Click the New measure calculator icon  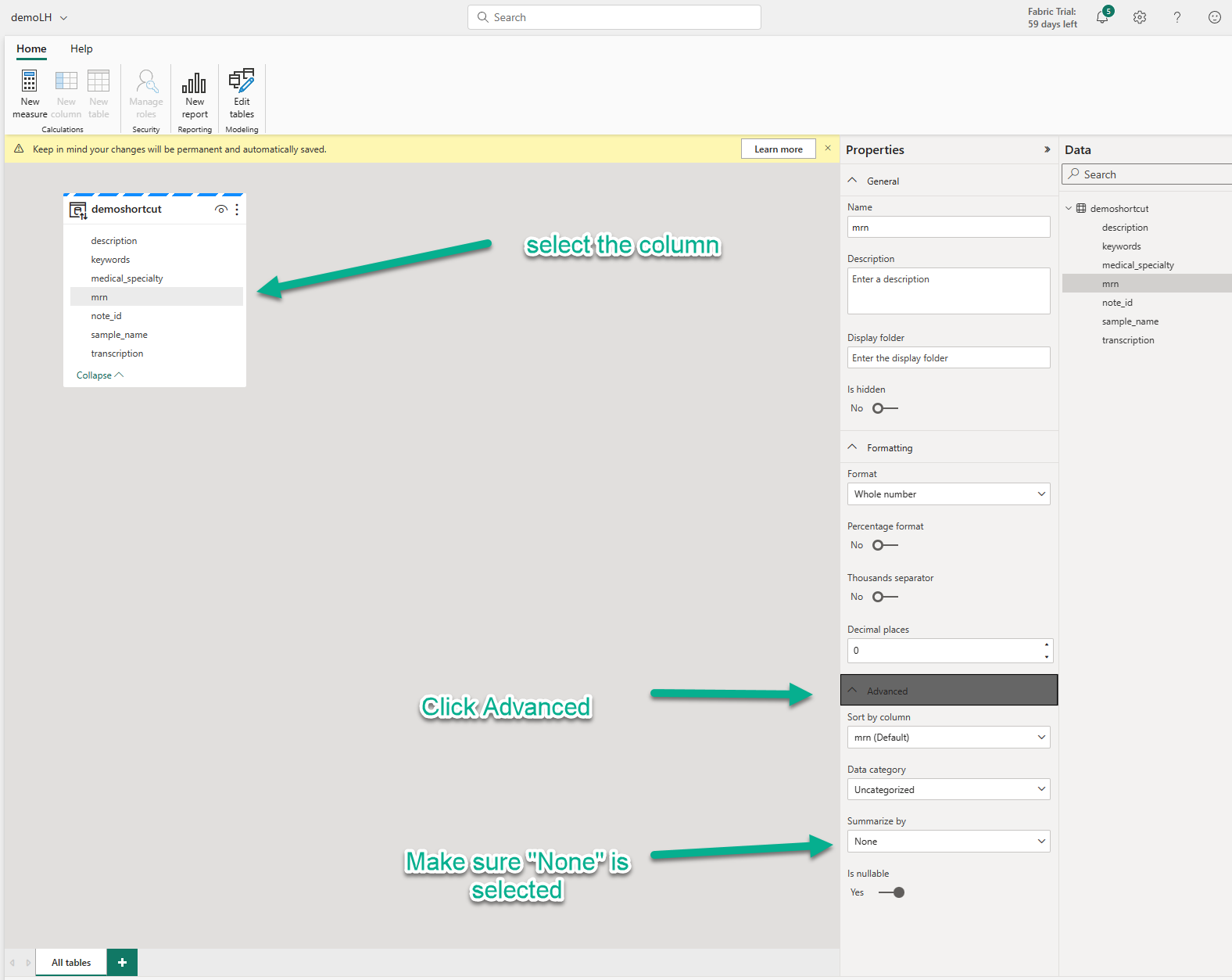(x=30, y=81)
